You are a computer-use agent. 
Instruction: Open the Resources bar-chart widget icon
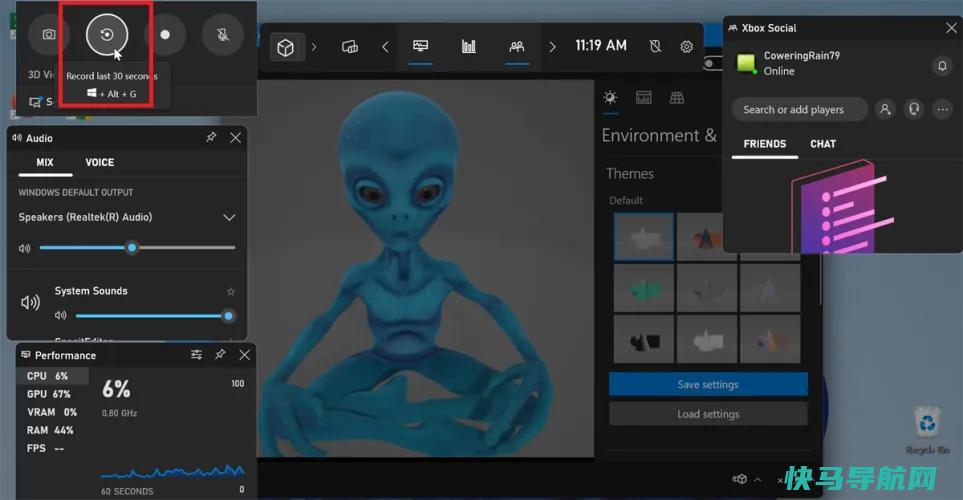point(469,46)
